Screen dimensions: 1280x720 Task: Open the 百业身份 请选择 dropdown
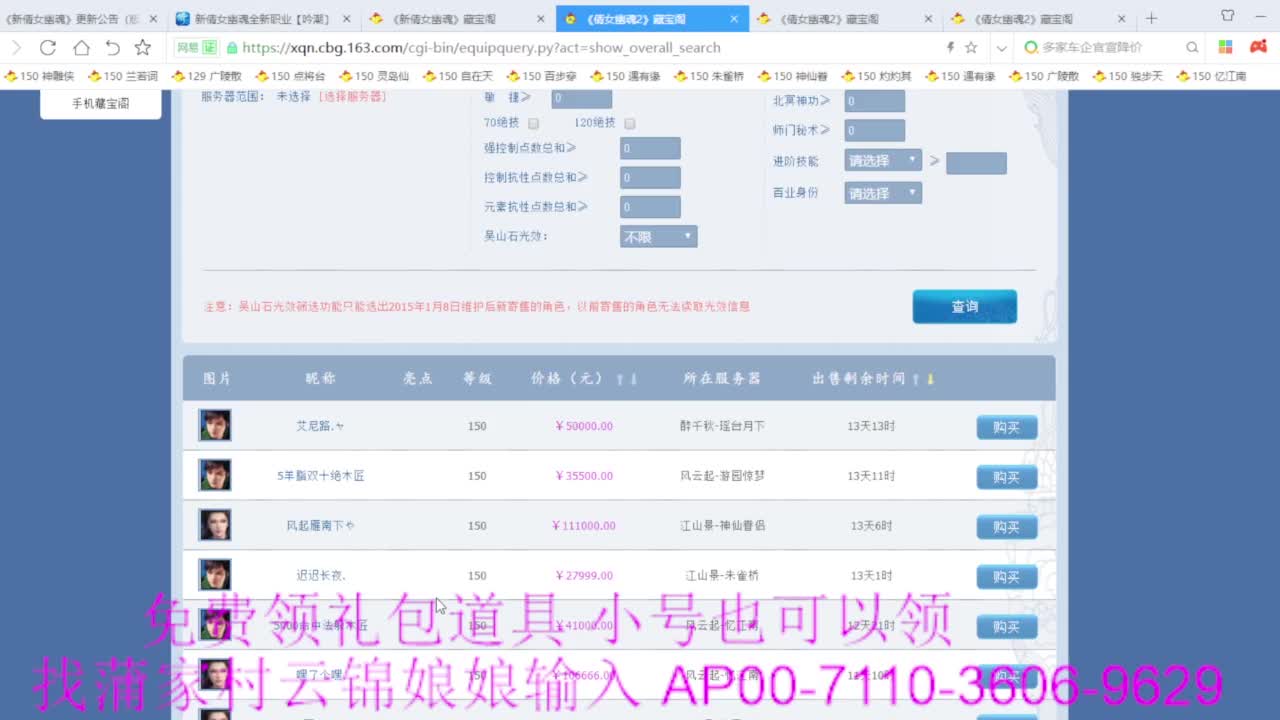pyautogui.click(x=882, y=192)
